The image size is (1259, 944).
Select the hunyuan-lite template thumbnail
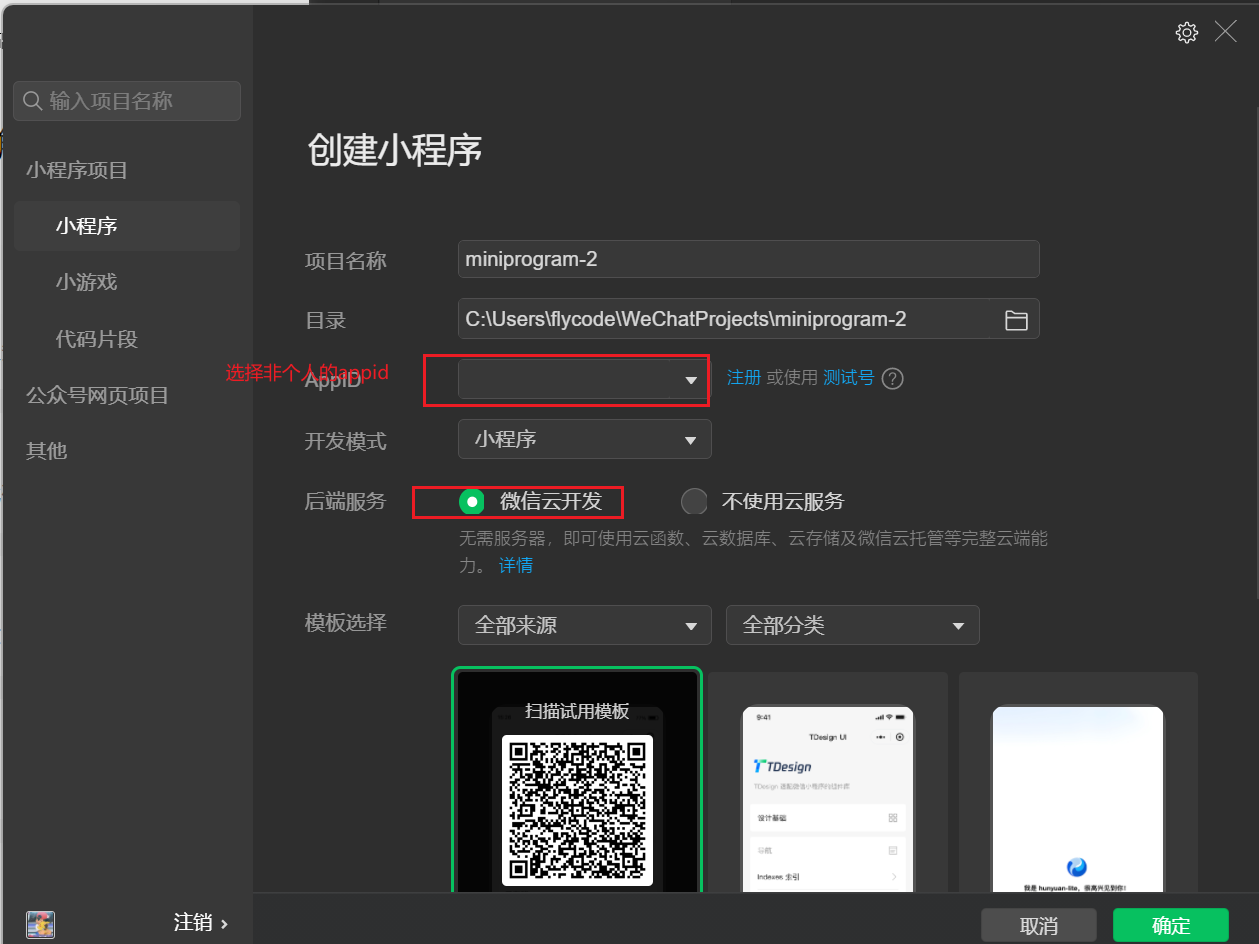click(x=1078, y=782)
